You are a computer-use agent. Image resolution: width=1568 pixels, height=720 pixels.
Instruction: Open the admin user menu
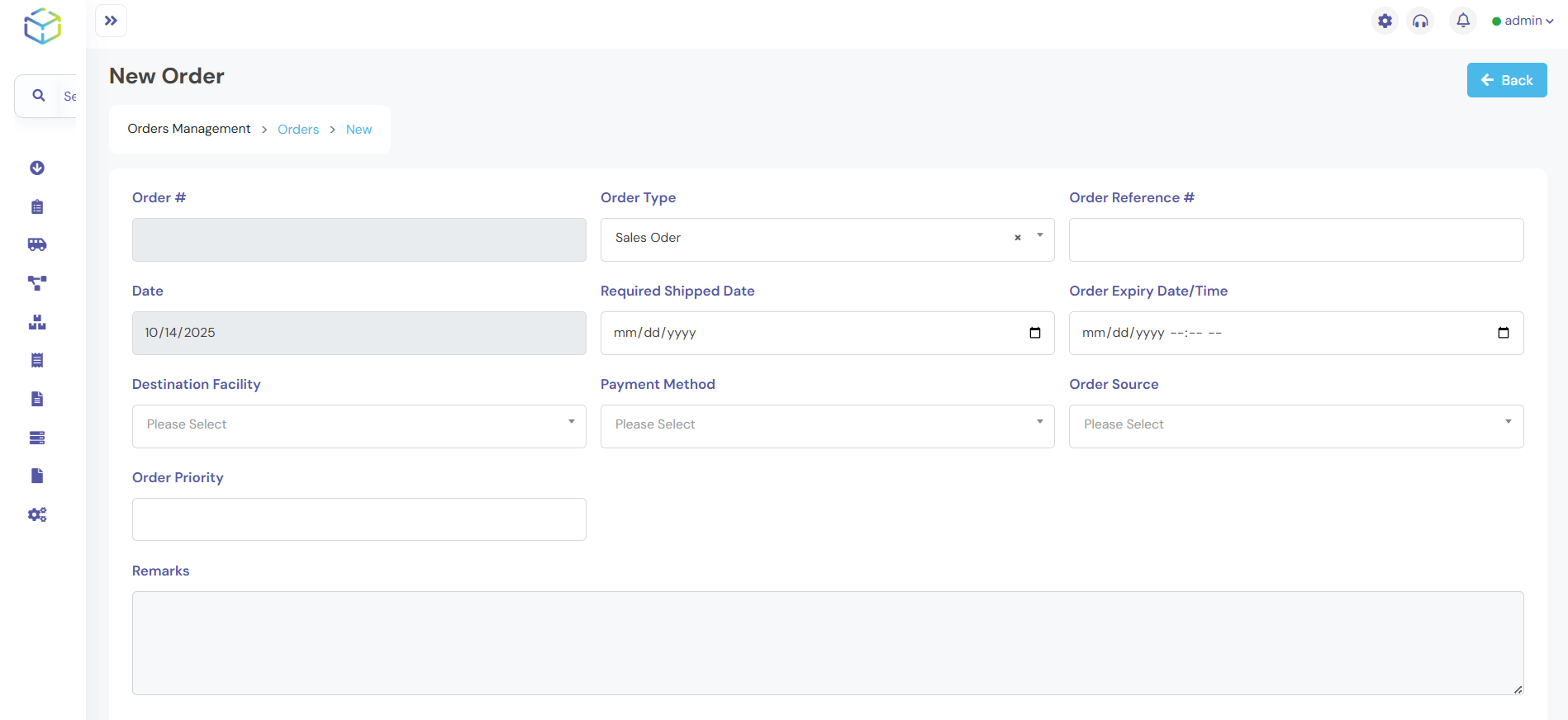pyautogui.click(x=1523, y=21)
